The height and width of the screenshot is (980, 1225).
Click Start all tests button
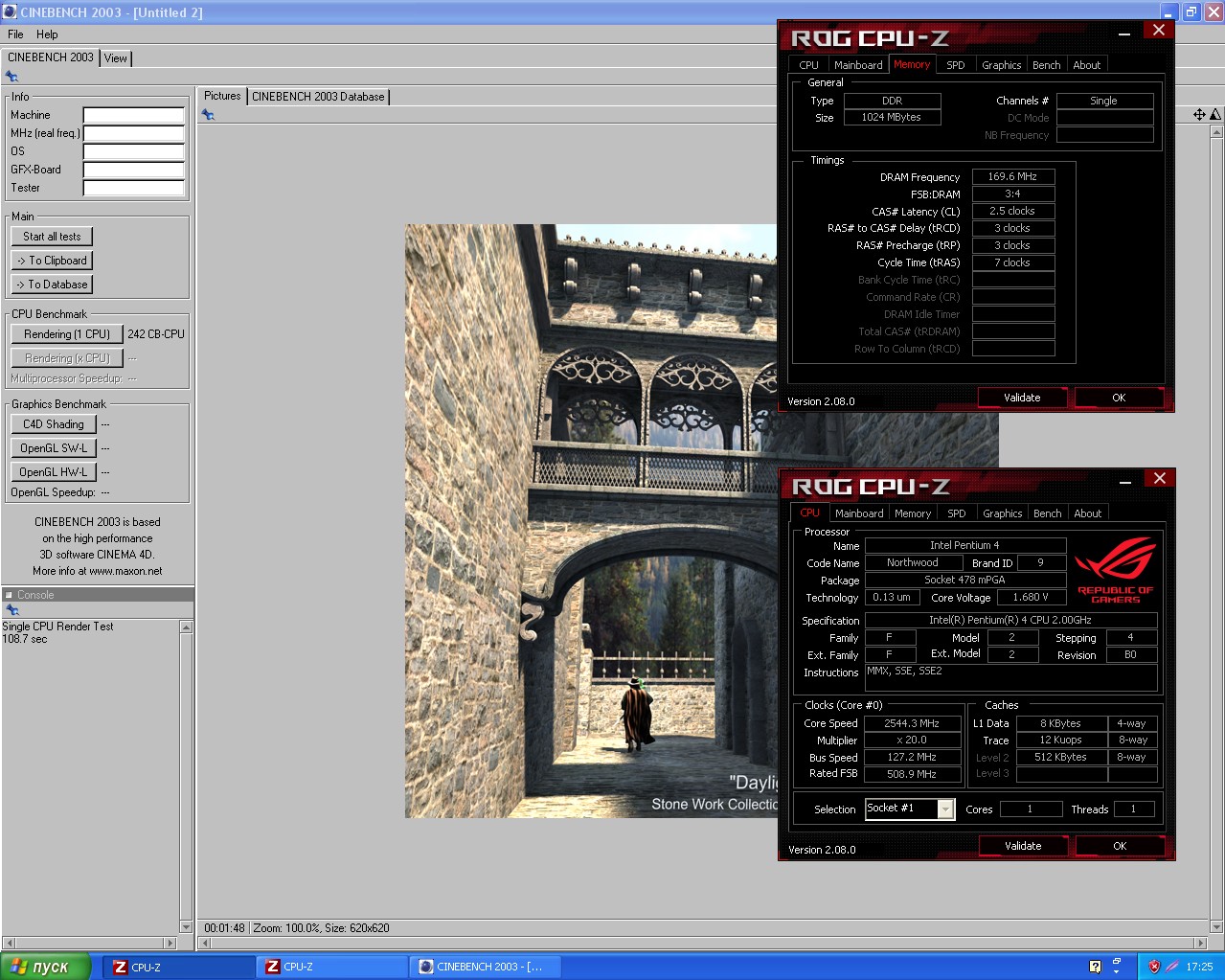52,237
